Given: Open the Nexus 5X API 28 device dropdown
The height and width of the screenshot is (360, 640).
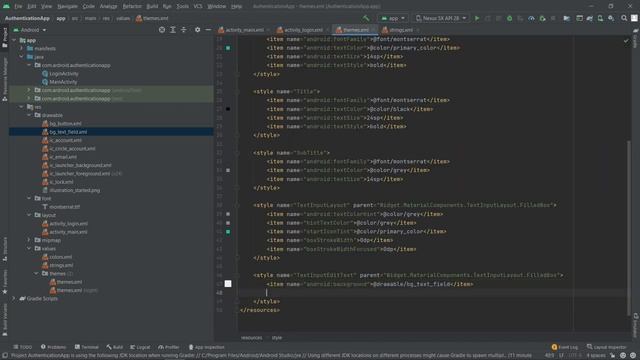Looking at the screenshot, I should click(441, 18).
